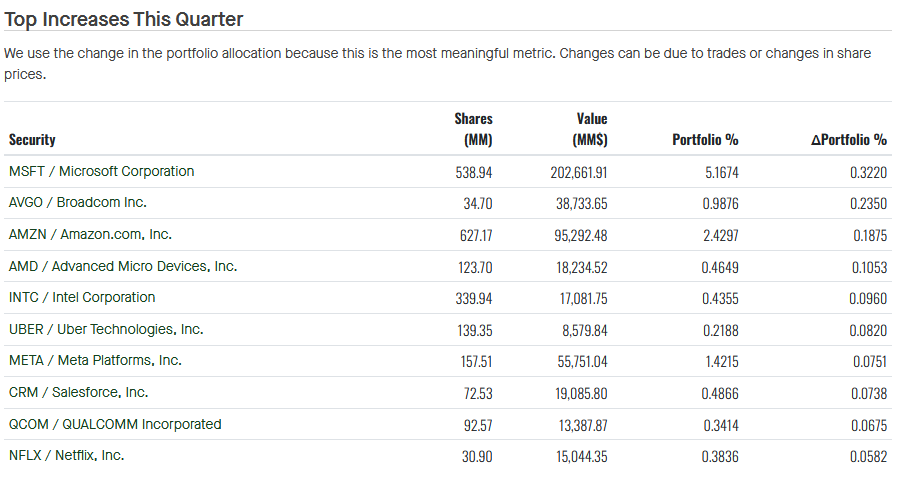Open META / Meta Platforms, Inc. page

[95, 361]
